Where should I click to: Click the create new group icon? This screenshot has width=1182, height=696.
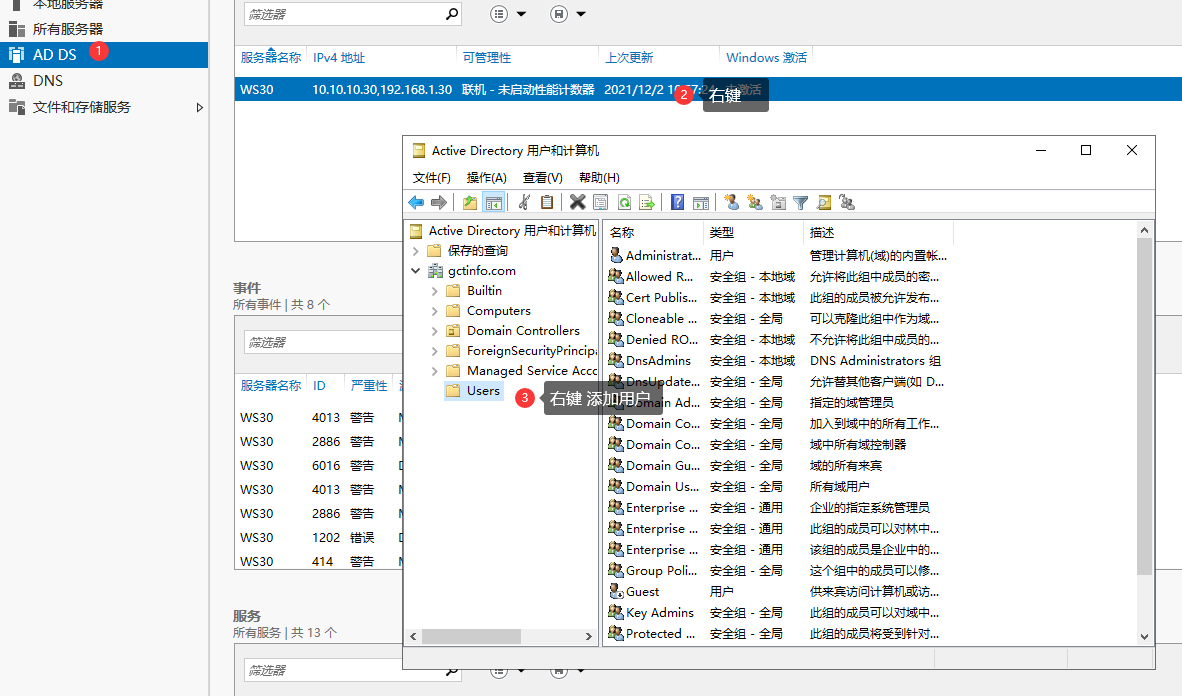point(754,202)
